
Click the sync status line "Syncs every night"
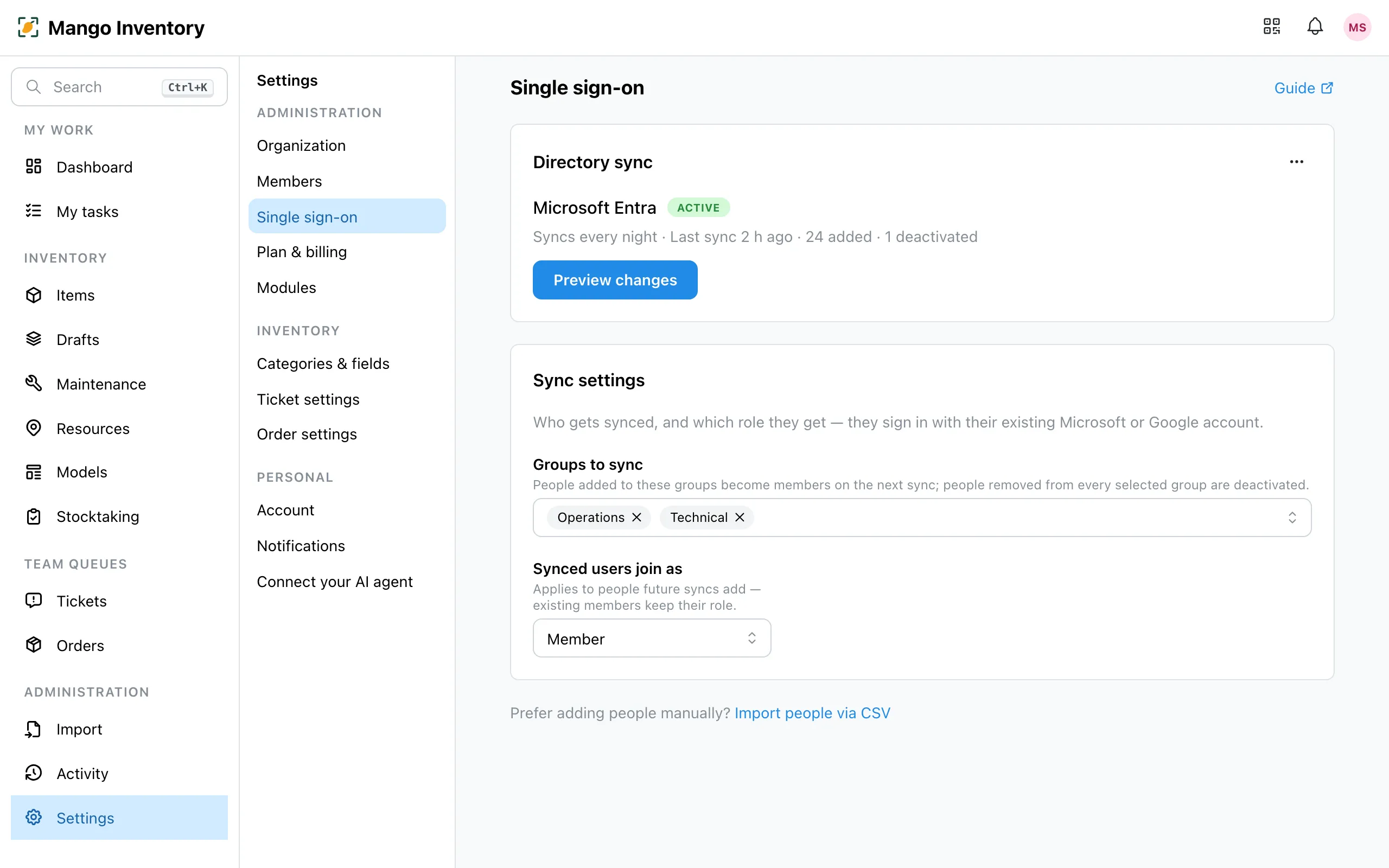point(595,237)
